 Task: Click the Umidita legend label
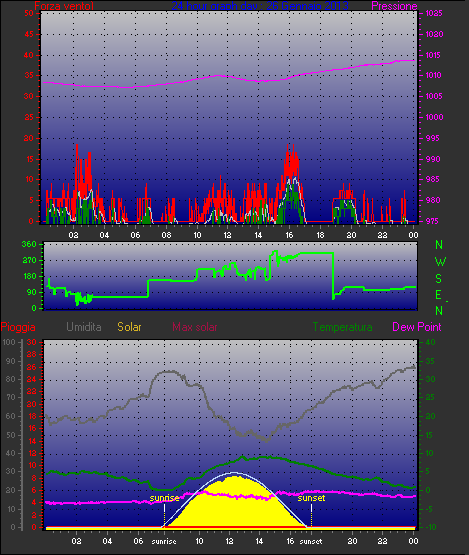(x=84, y=327)
